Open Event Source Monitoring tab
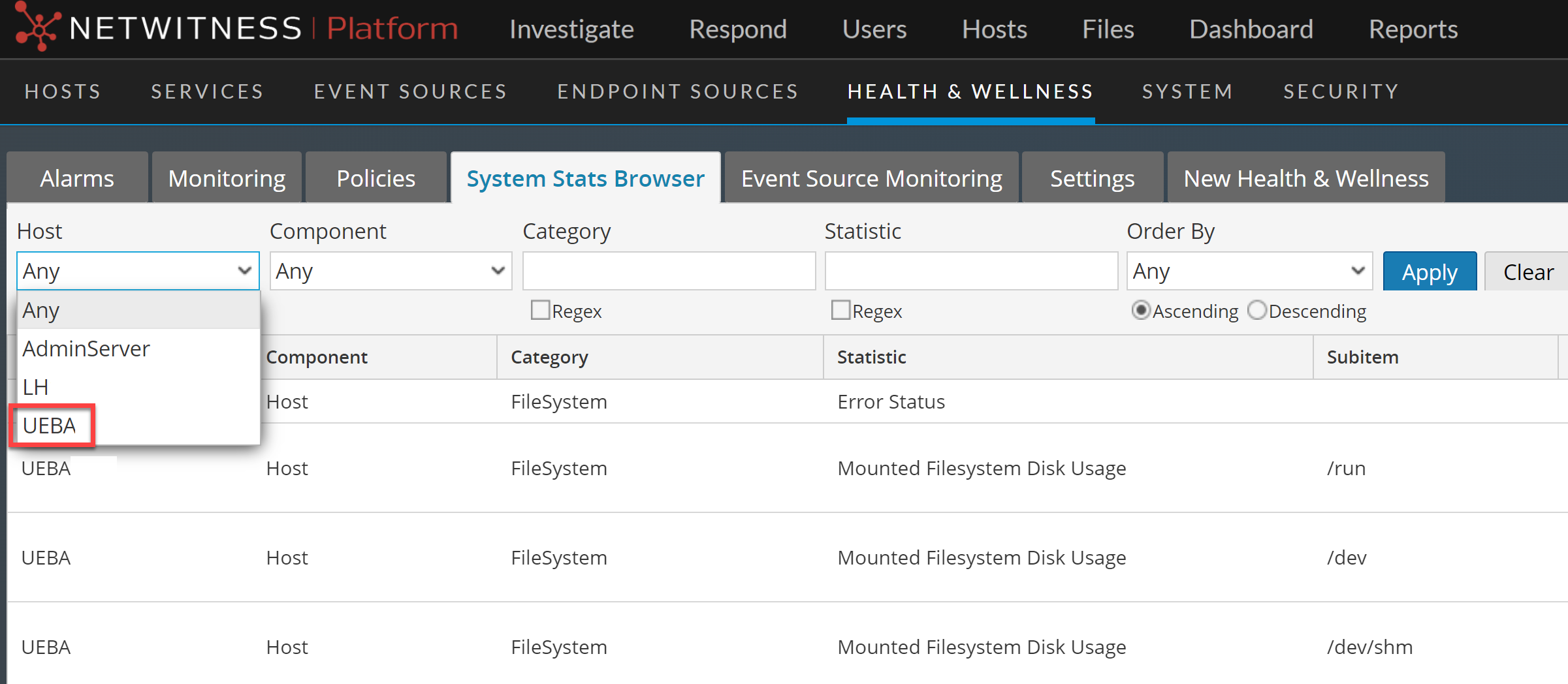Image resolution: width=1568 pixels, height=684 pixels. [871, 178]
